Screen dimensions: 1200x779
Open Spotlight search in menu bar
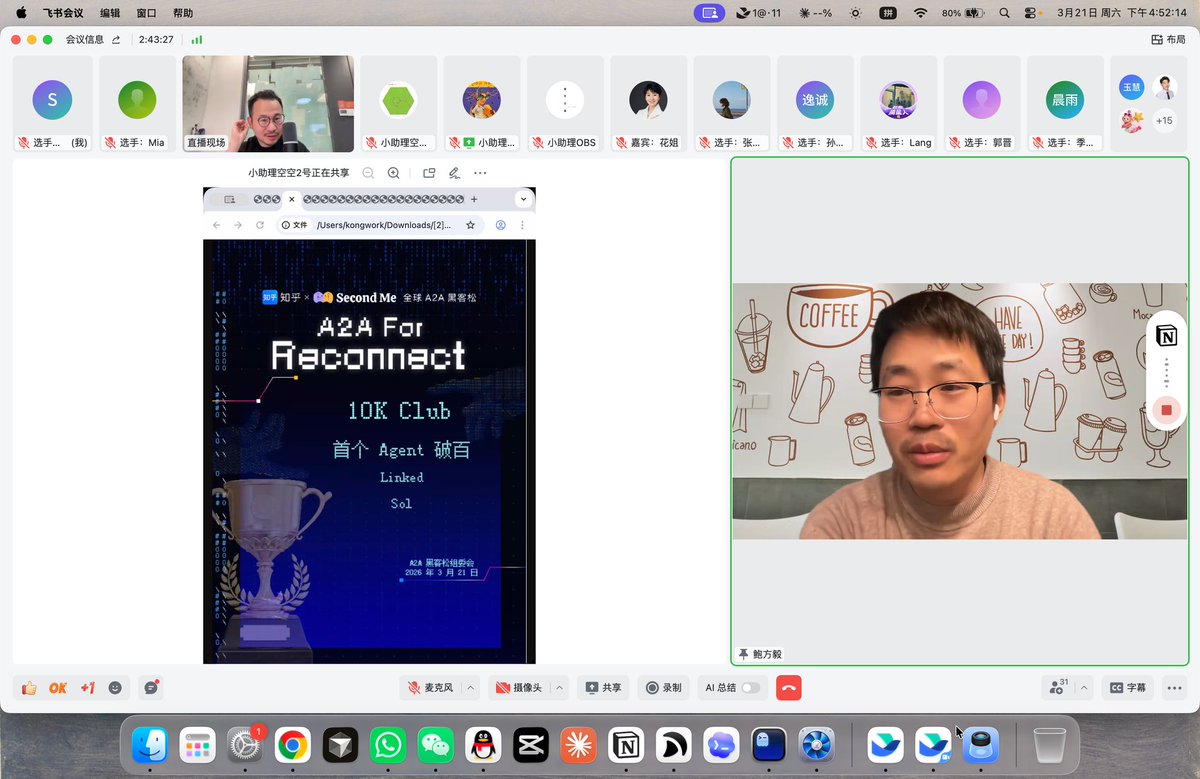[x=1004, y=13]
